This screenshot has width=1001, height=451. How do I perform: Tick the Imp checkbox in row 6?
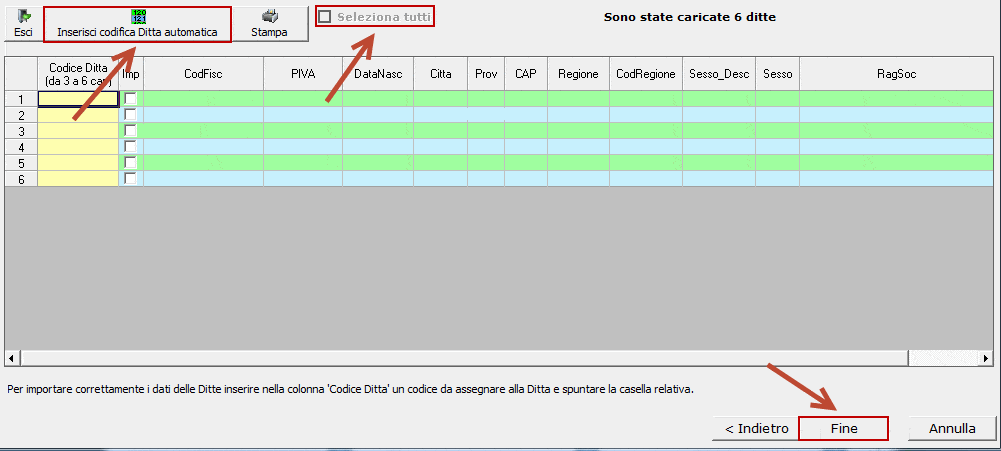click(130, 178)
